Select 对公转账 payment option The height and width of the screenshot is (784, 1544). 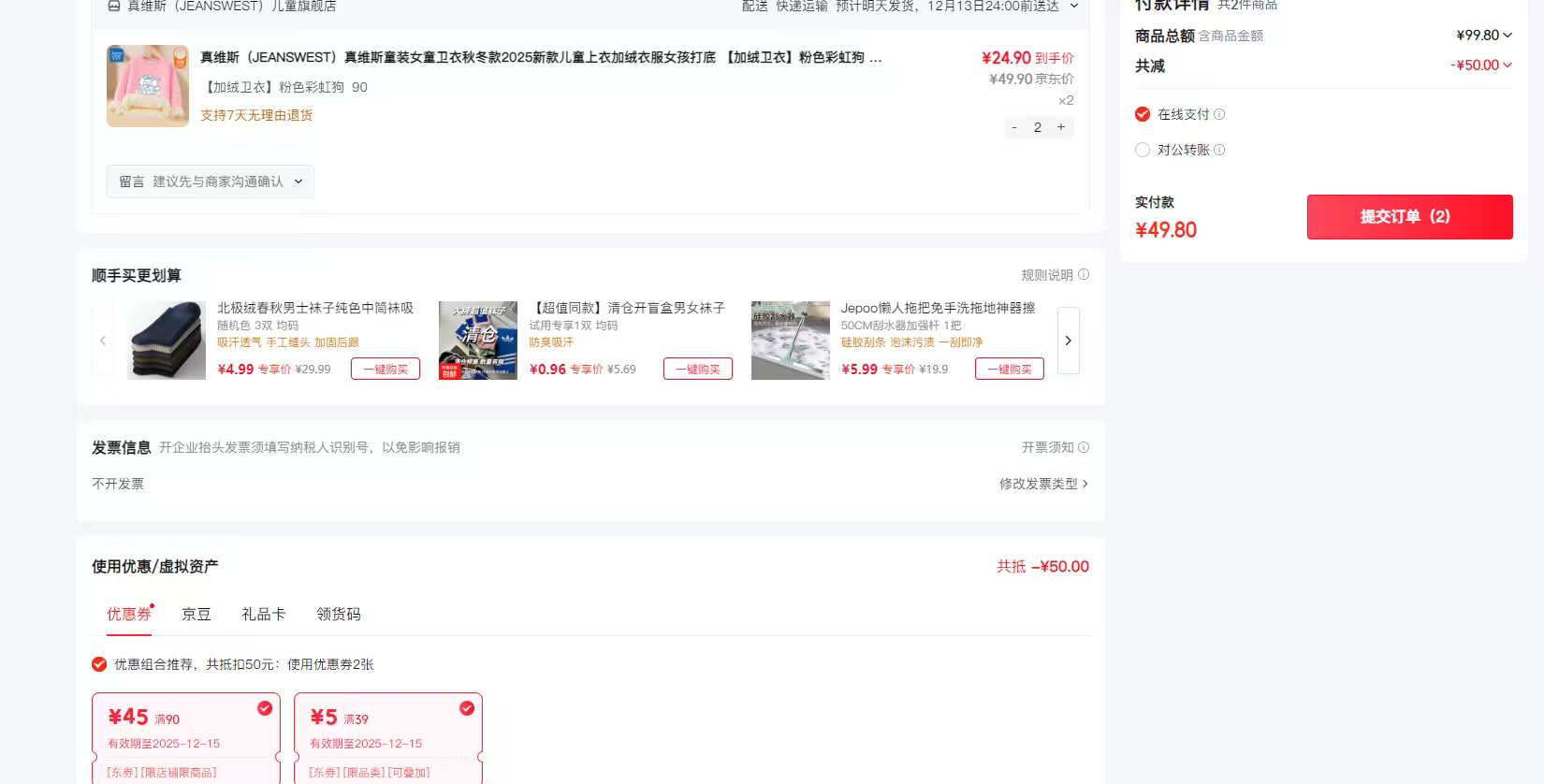1143,150
